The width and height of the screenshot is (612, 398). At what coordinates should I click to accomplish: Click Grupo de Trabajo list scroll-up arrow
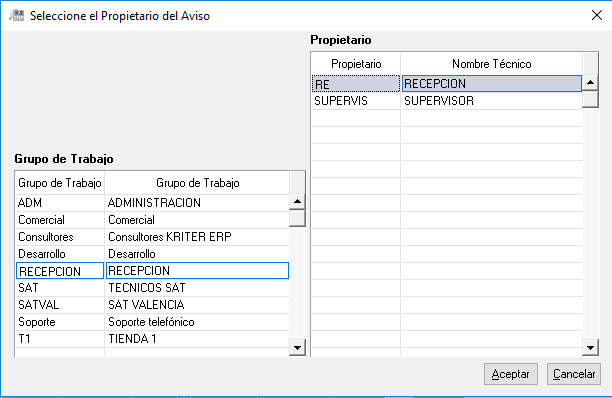297,202
